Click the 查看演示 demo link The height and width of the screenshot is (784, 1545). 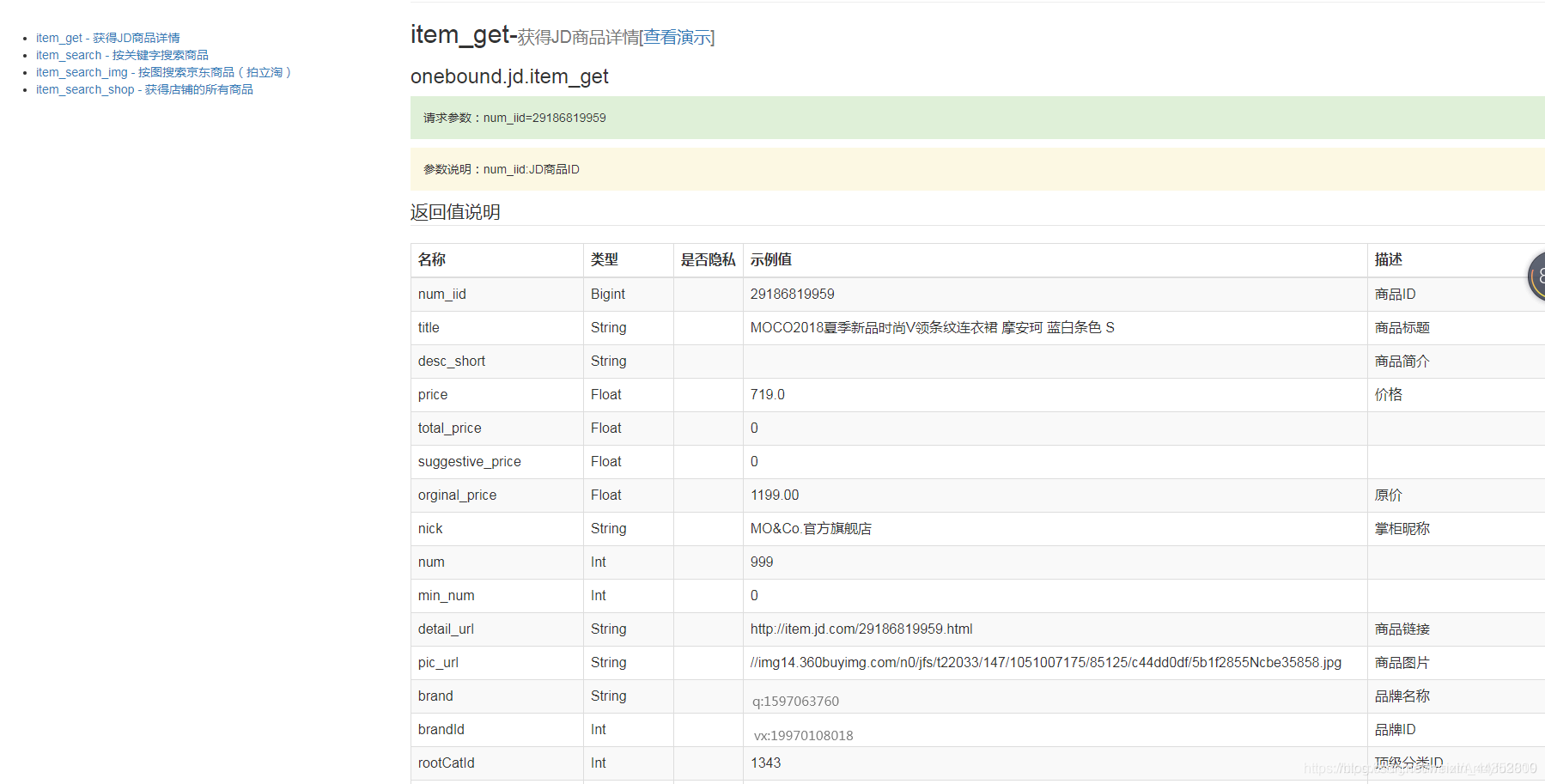pyautogui.click(x=677, y=37)
